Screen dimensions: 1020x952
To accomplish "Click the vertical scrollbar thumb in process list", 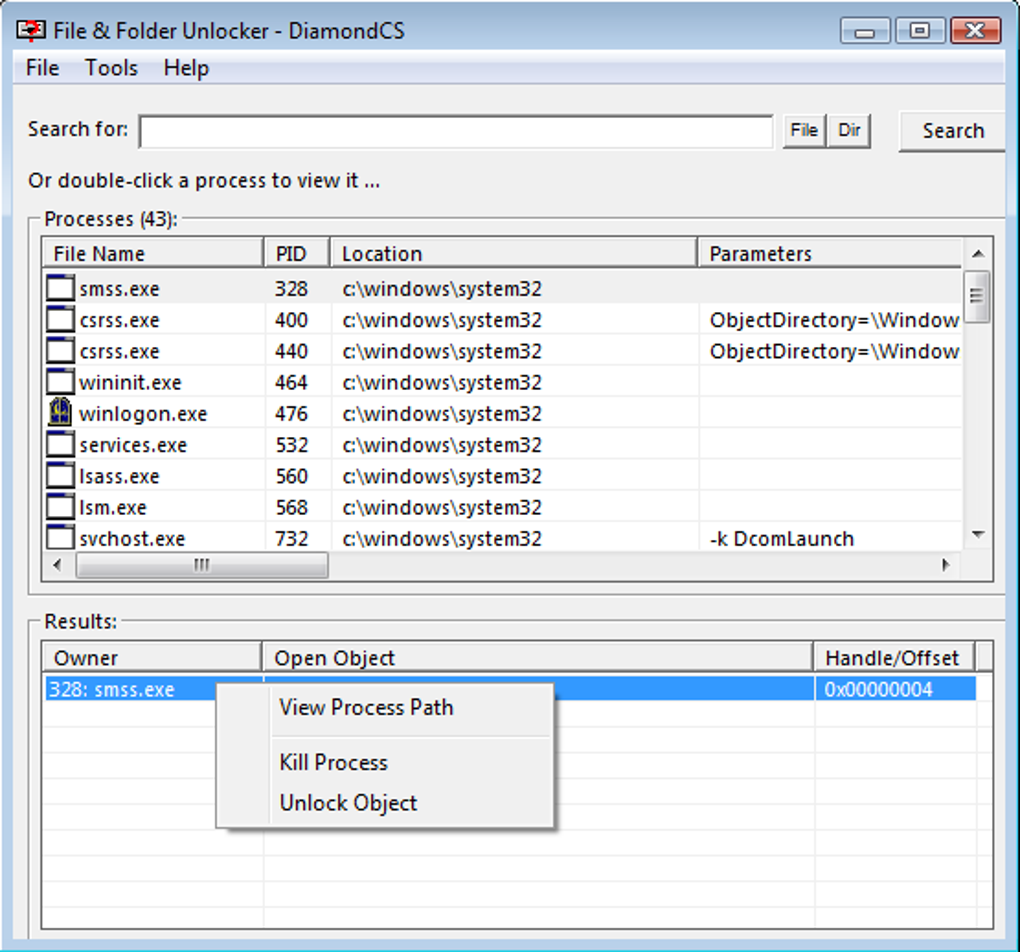I will pos(977,296).
